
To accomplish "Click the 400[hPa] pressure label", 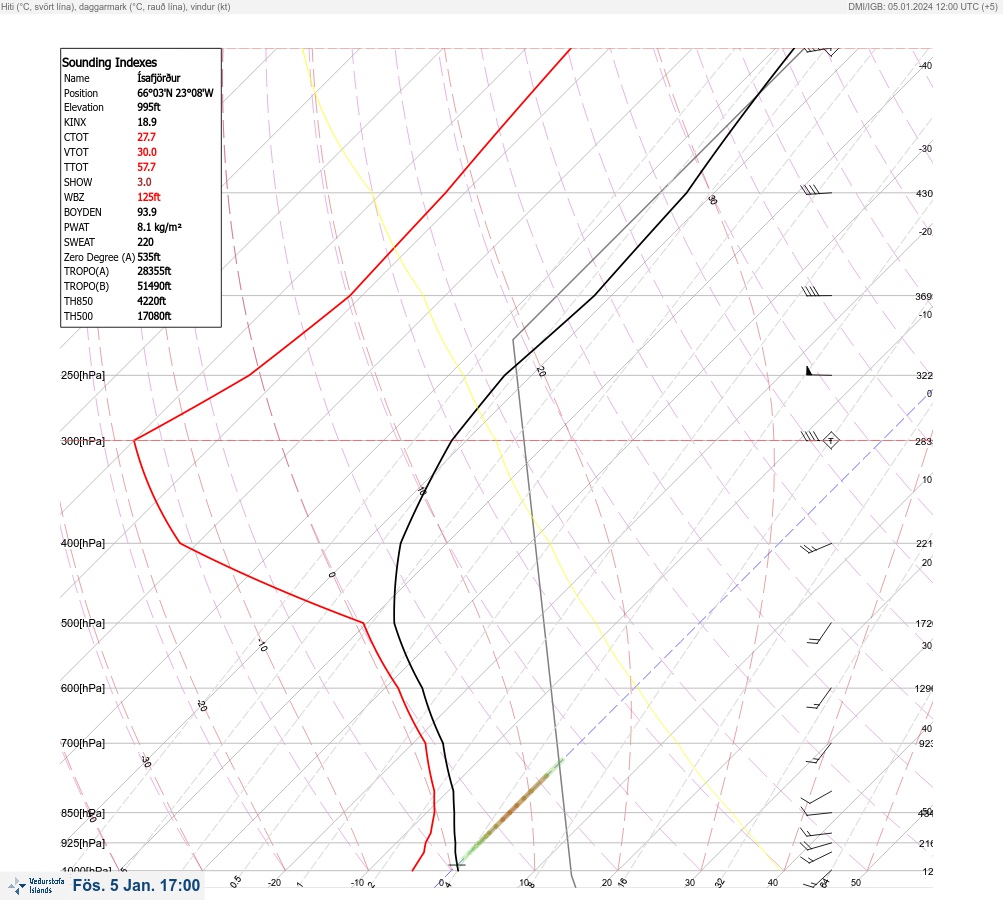I will point(83,543).
